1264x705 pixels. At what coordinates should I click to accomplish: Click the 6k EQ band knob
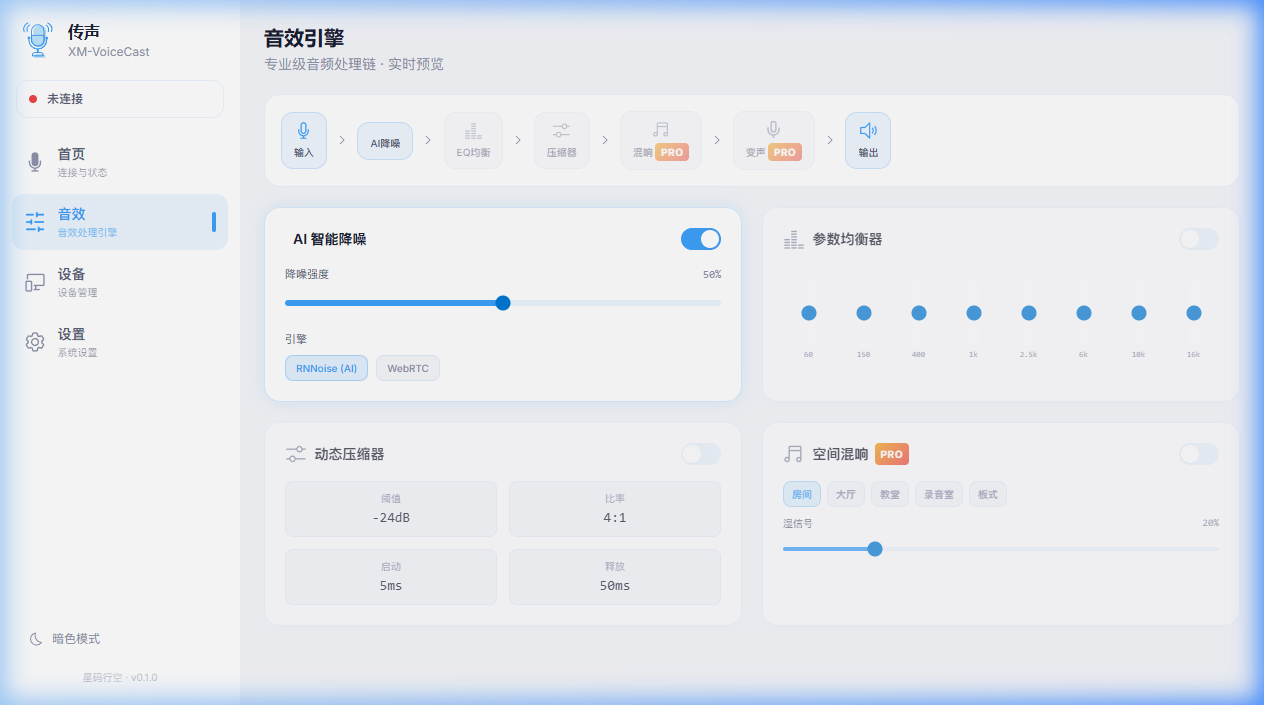coord(1084,313)
